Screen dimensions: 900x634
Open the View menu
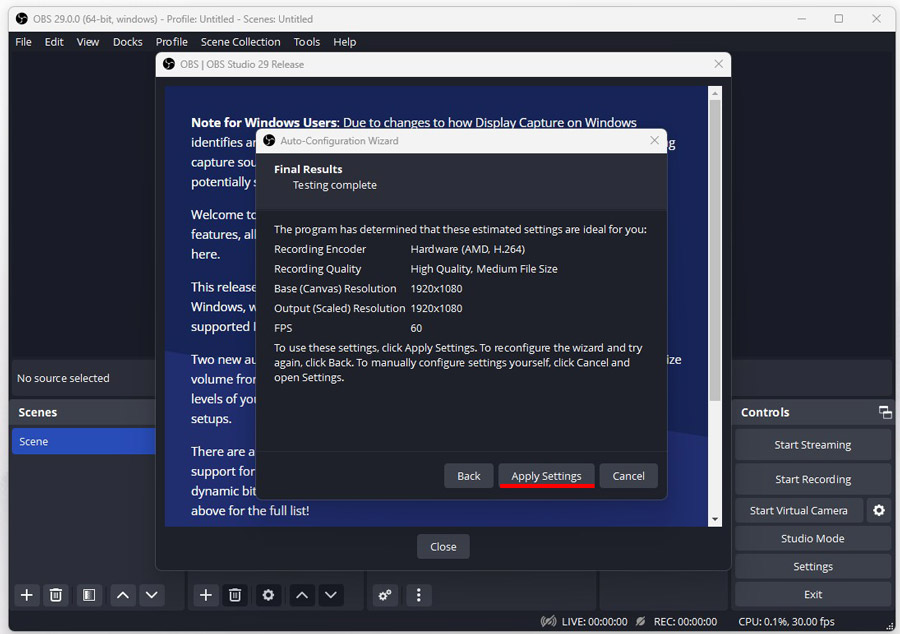tap(88, 42)
